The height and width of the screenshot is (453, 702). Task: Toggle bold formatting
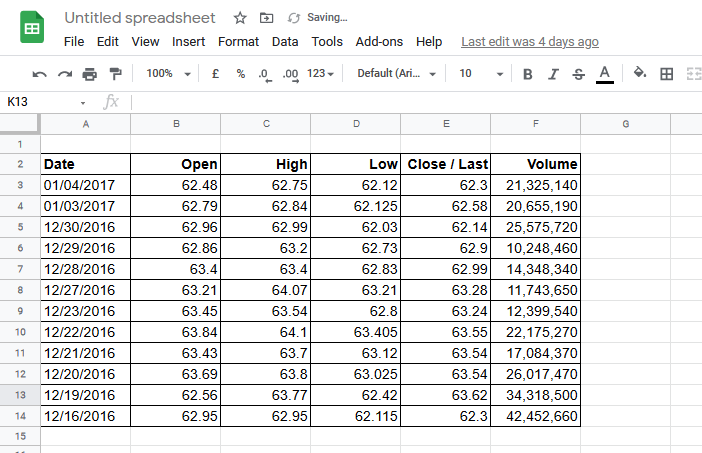click(527, 74)
